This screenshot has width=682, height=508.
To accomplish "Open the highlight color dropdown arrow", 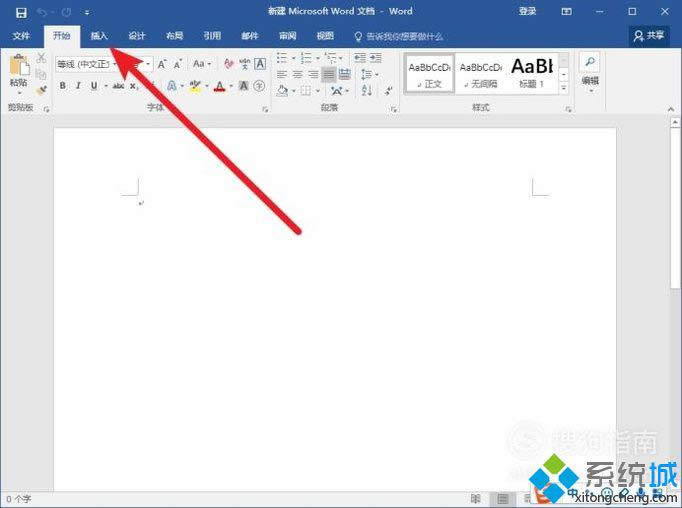I will [x=207, y=86].
